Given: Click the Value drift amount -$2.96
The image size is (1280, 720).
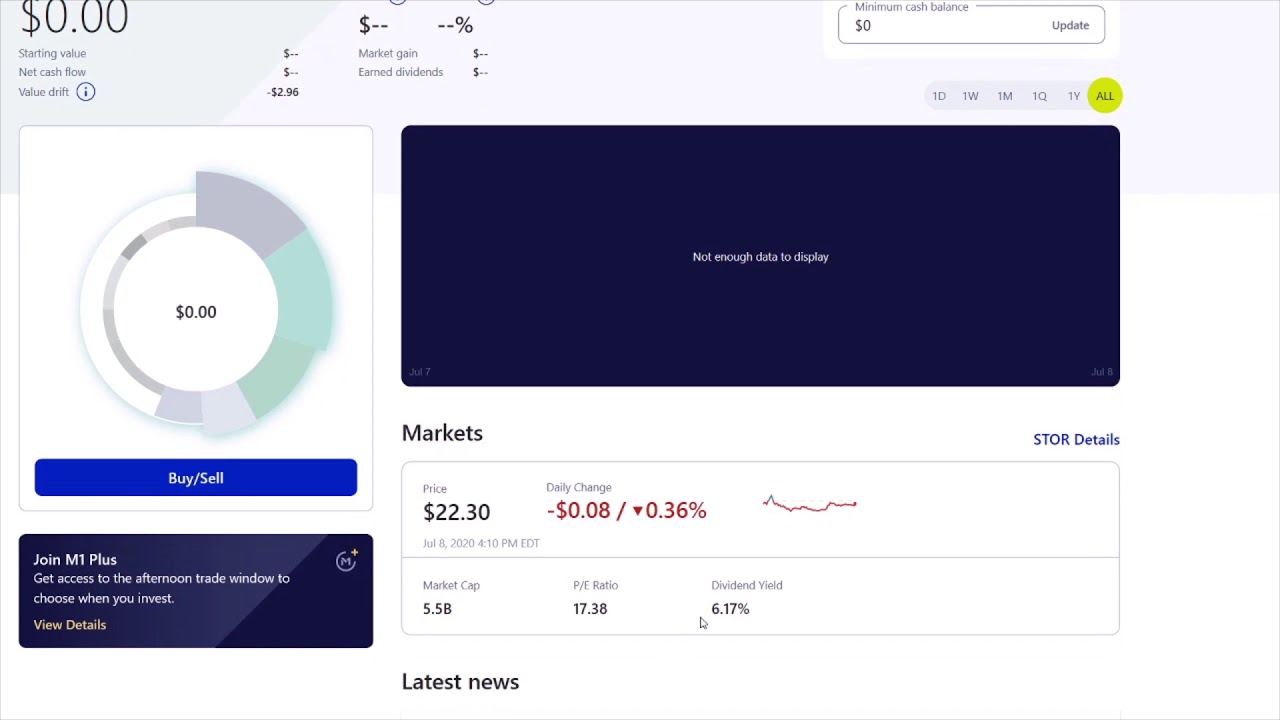Looking at the screenshot, I should click(x=283, y=92).
